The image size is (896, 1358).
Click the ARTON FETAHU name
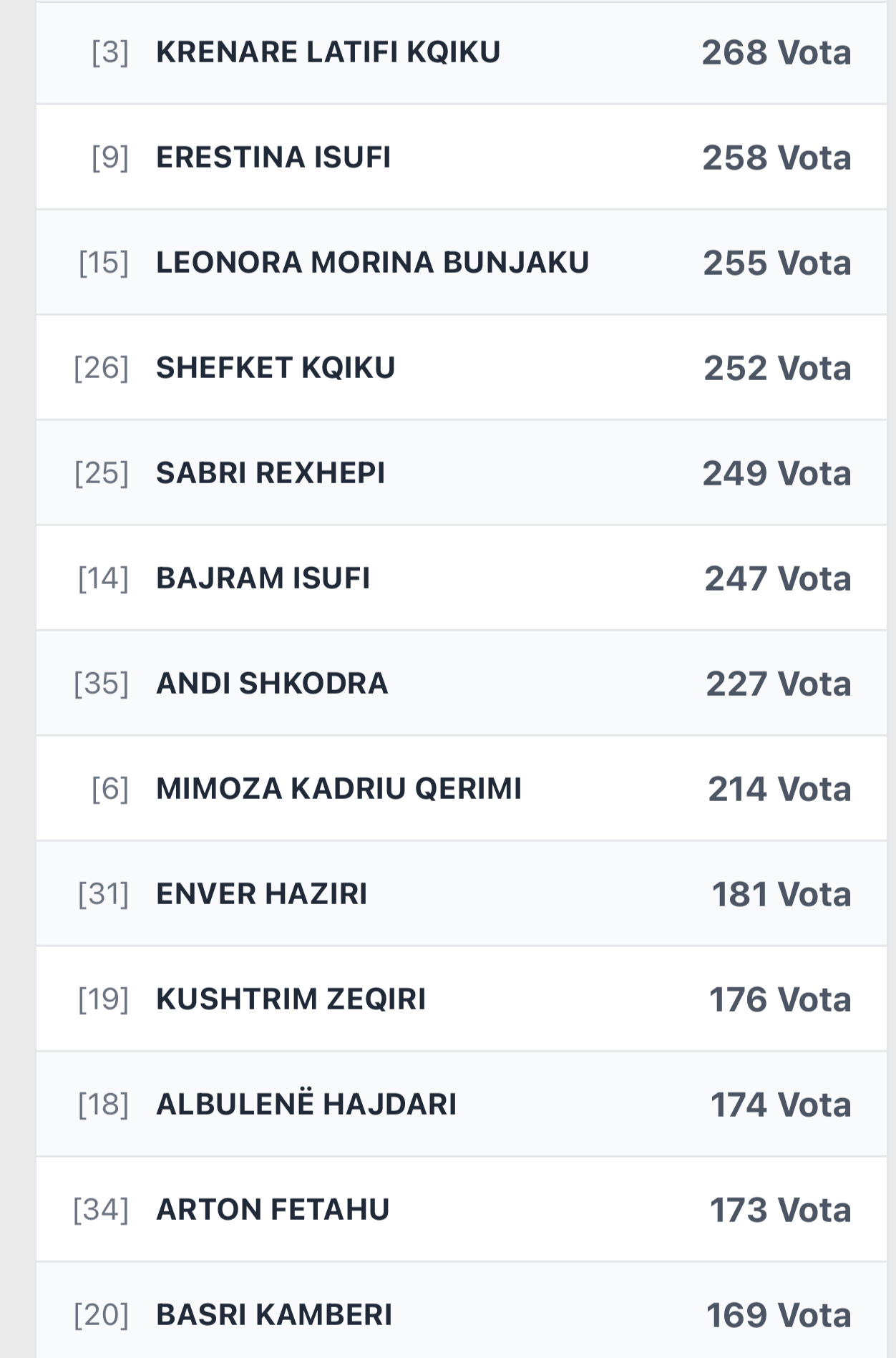(273, 1210)
